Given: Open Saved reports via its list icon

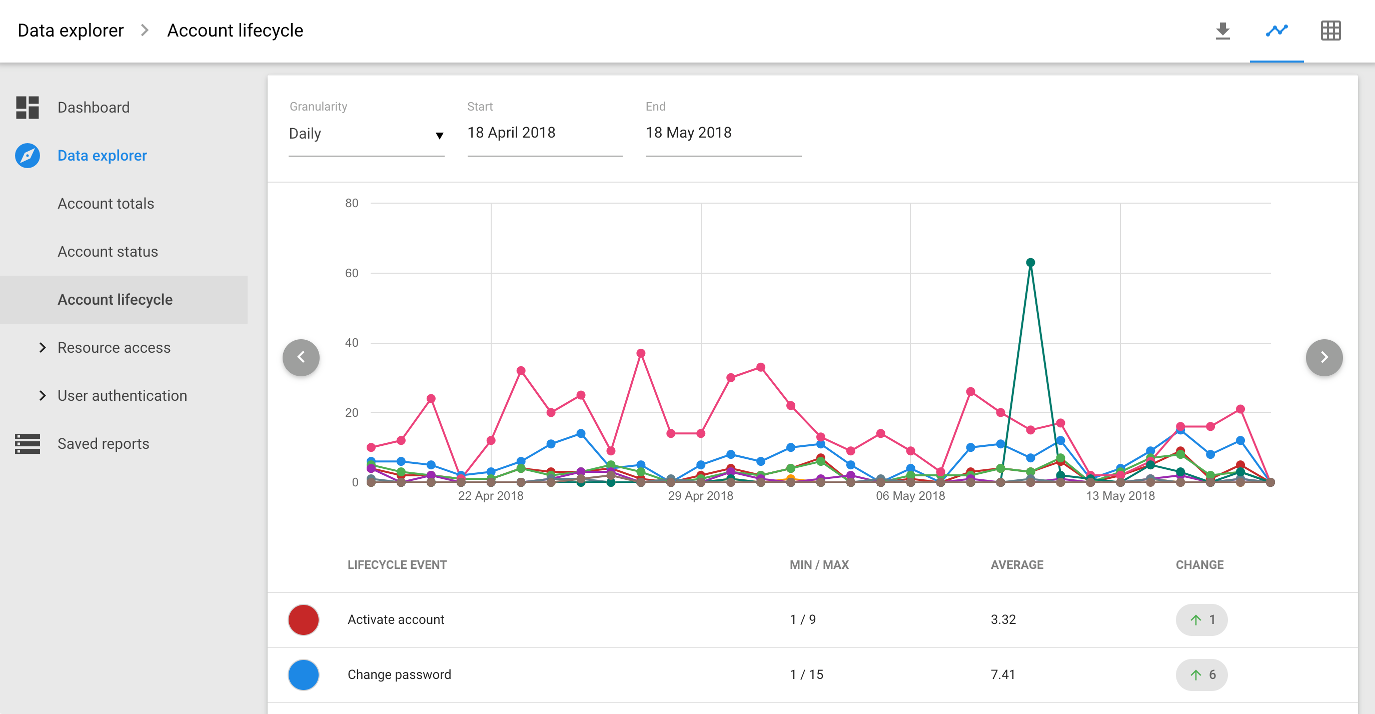Looking at the screenshot, I should click(27, 443).
